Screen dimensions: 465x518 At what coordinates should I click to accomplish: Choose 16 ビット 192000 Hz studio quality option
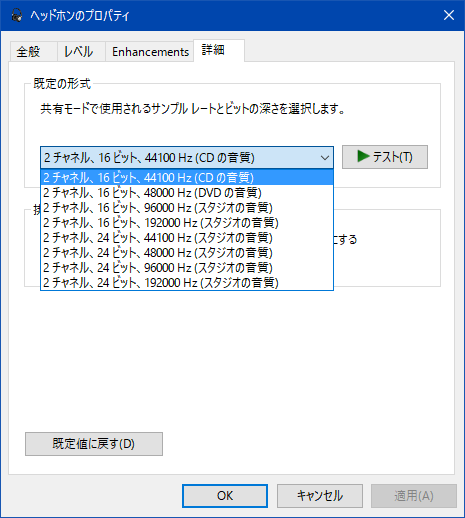[x=187, y=223]
